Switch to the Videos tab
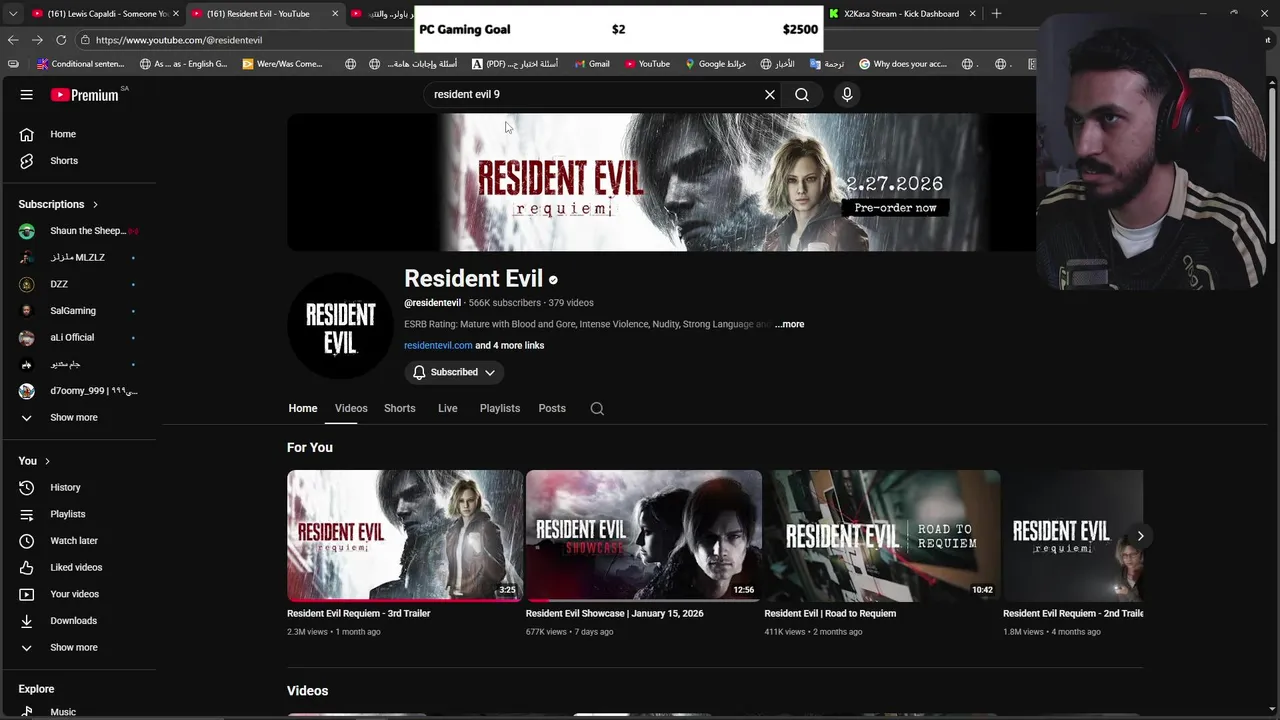 (351, 408)
